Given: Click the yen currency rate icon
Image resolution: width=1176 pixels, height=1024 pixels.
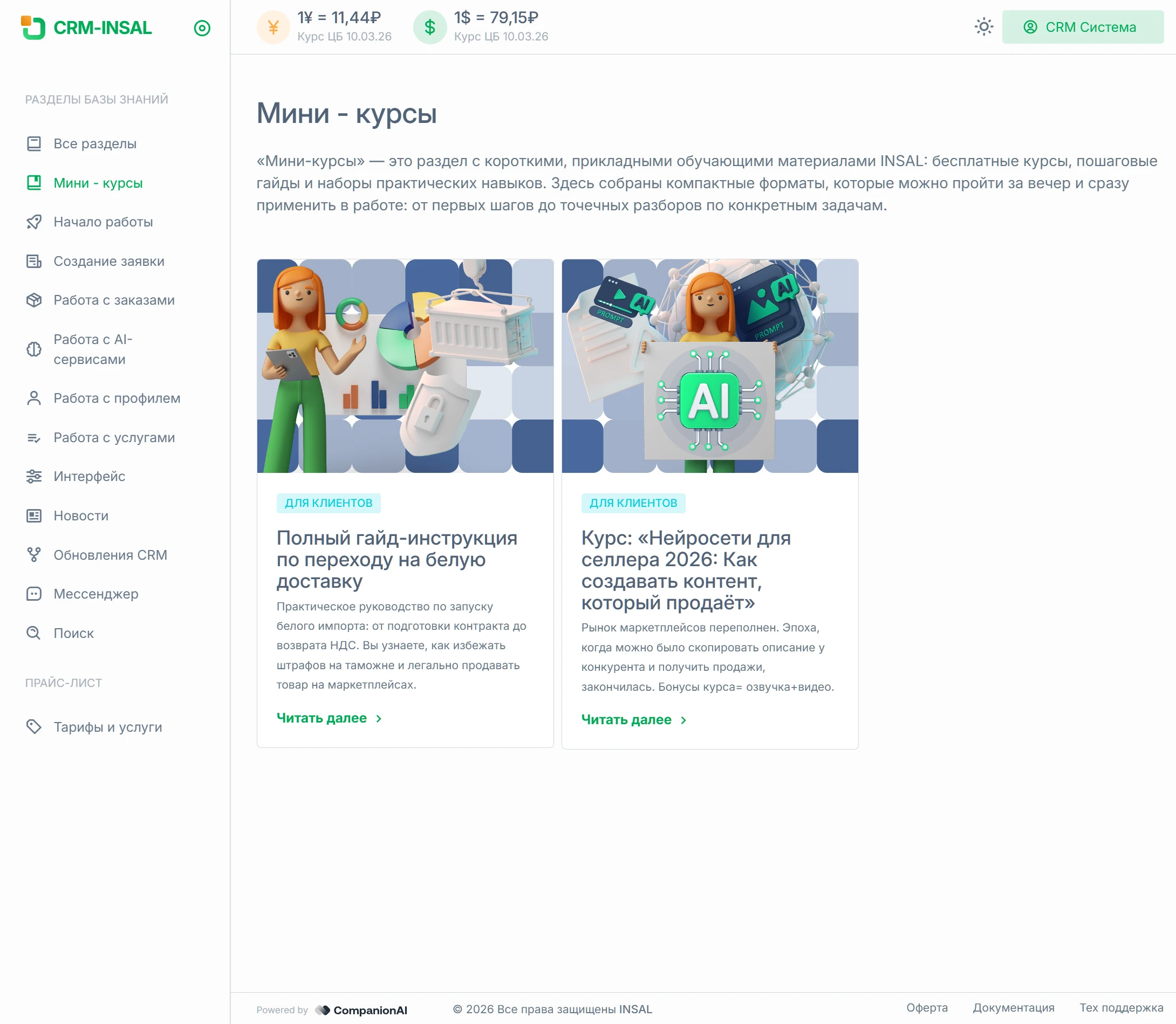Looking at the screenshot, I should (x=274, y=27).
